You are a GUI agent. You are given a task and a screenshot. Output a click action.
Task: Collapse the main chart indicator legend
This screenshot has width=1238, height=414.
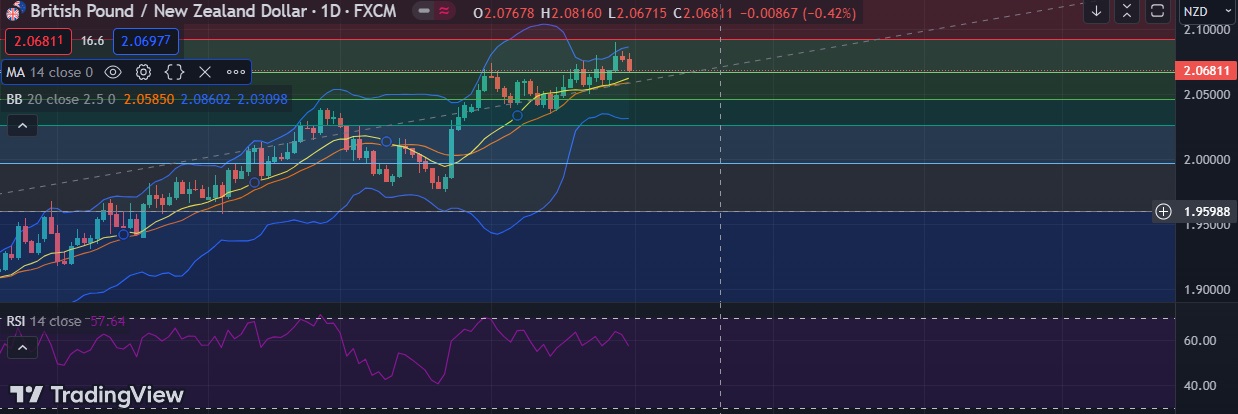click(22, 126)
